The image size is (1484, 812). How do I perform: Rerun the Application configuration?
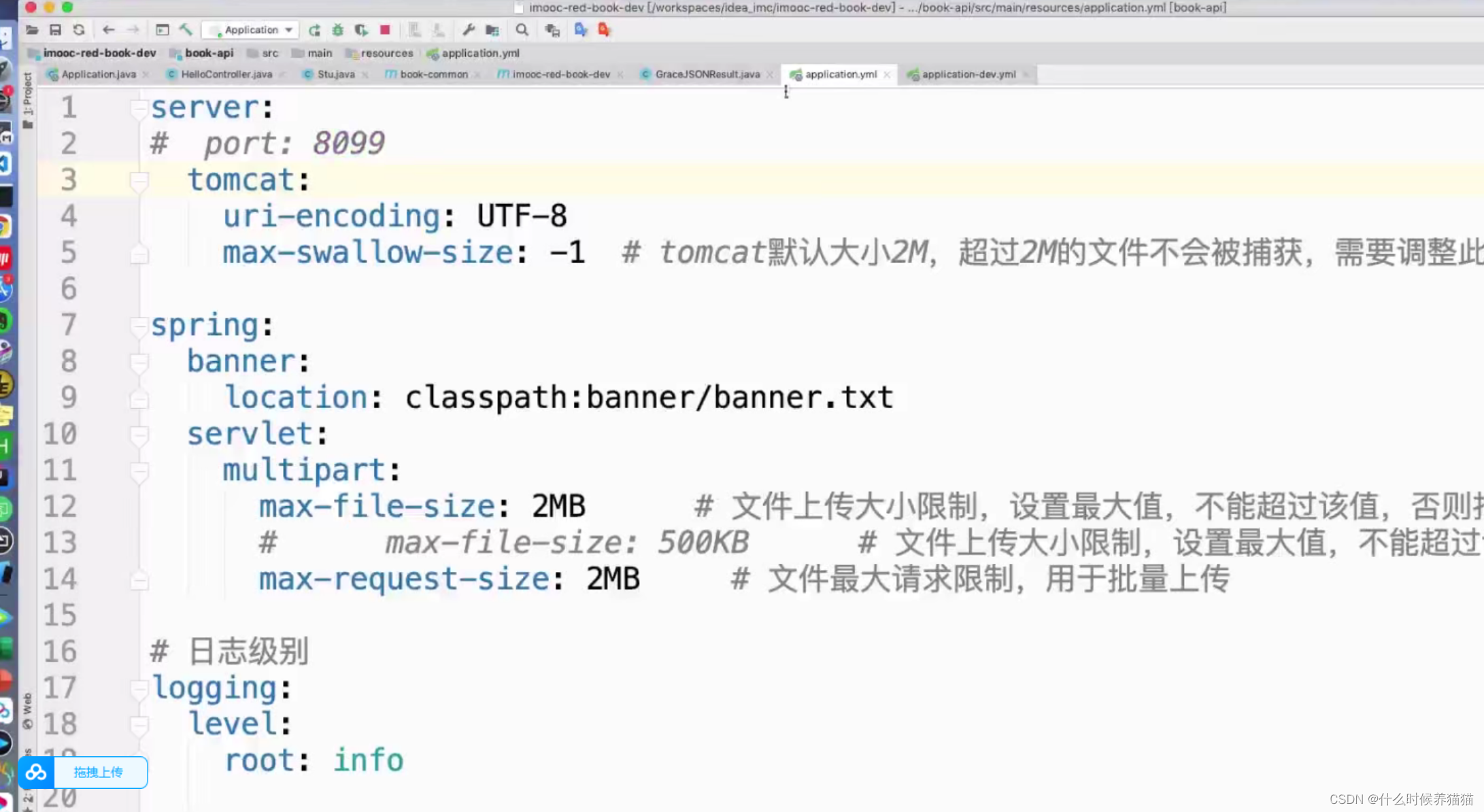pyautogui.click(x=314, y=30)
